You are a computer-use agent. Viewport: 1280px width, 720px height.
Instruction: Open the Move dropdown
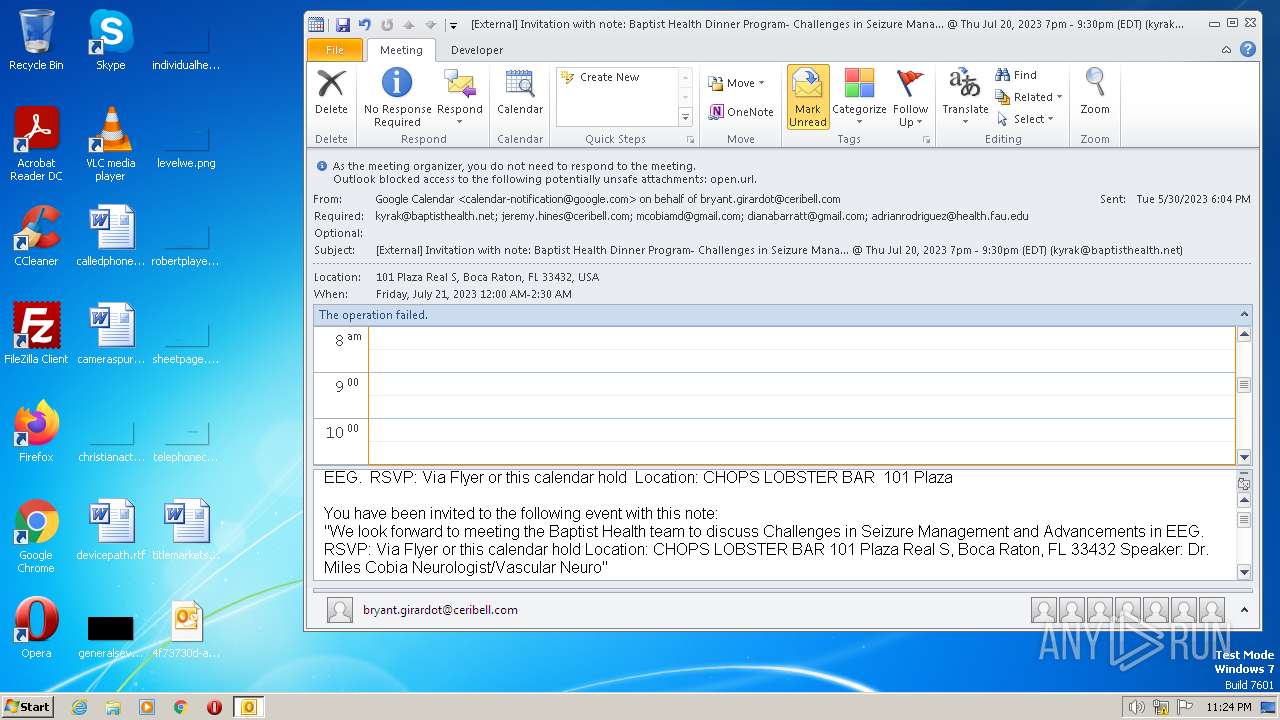pos(736,83)
